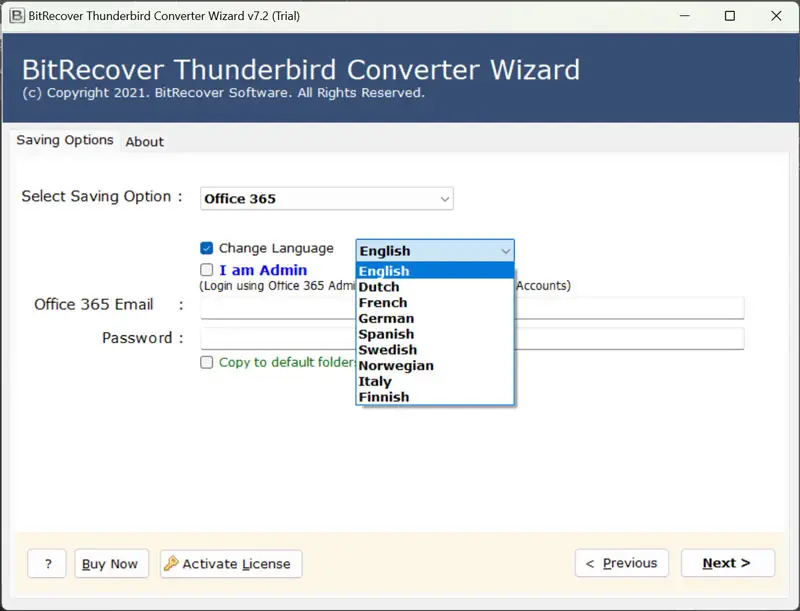Pick German from the language options

click(386, 319)
